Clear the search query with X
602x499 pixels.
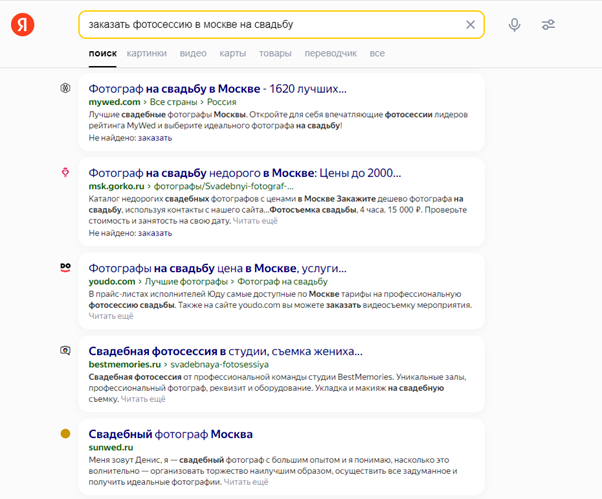click(470, 25)
